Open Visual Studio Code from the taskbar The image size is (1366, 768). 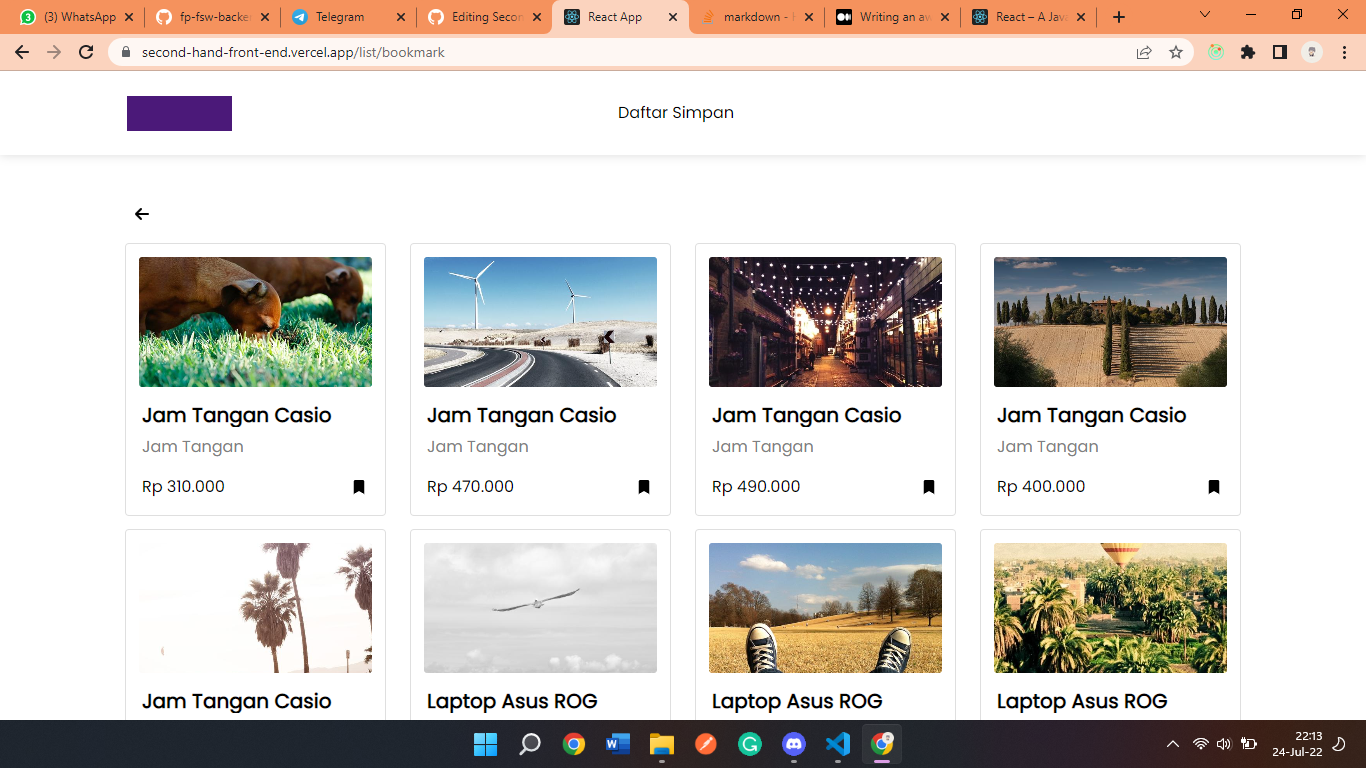[837, 744]
